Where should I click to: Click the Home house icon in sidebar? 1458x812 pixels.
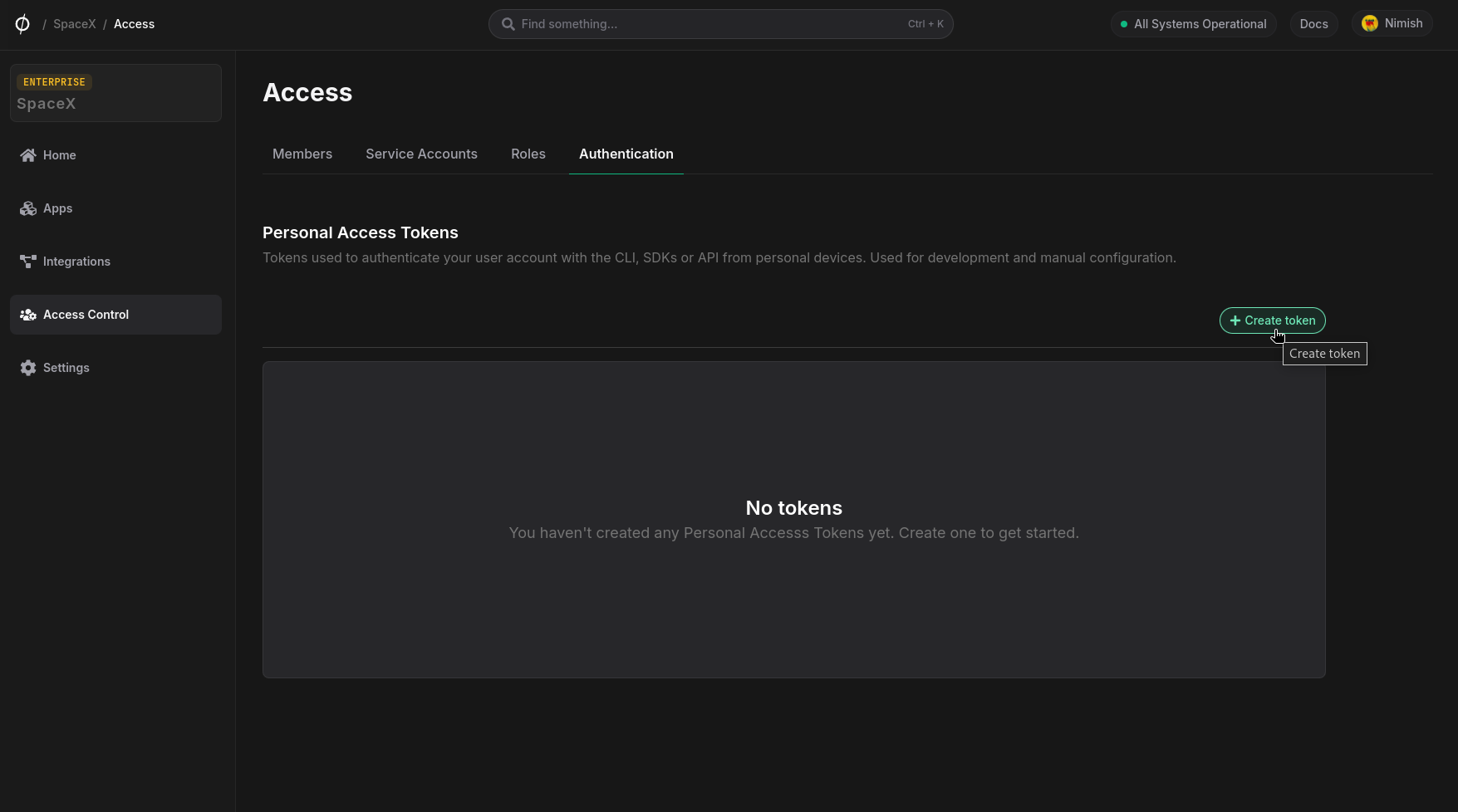tap(28, 155)
